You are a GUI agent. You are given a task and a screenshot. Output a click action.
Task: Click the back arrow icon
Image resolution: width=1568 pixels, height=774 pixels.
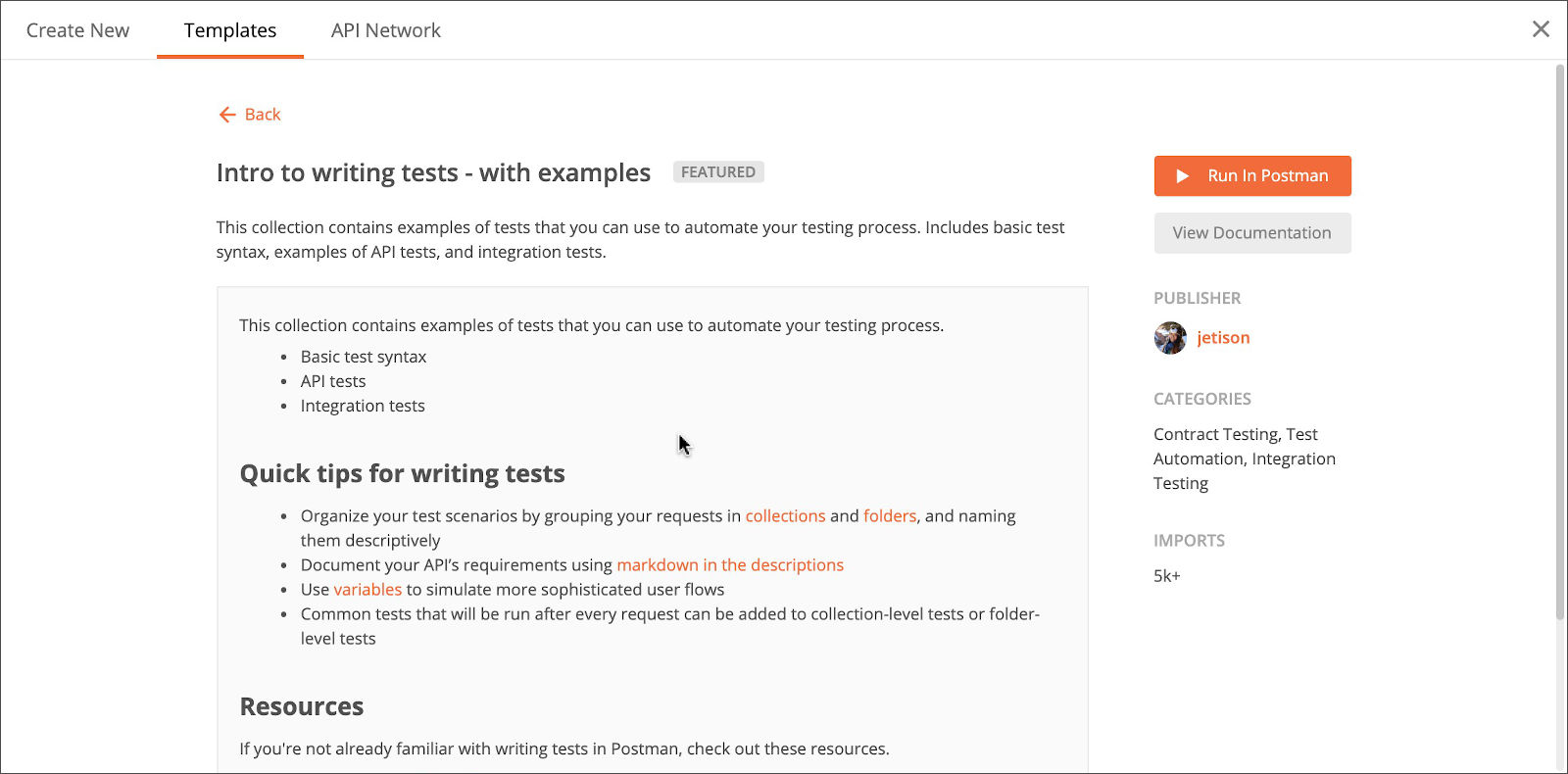tap(227, 115)
